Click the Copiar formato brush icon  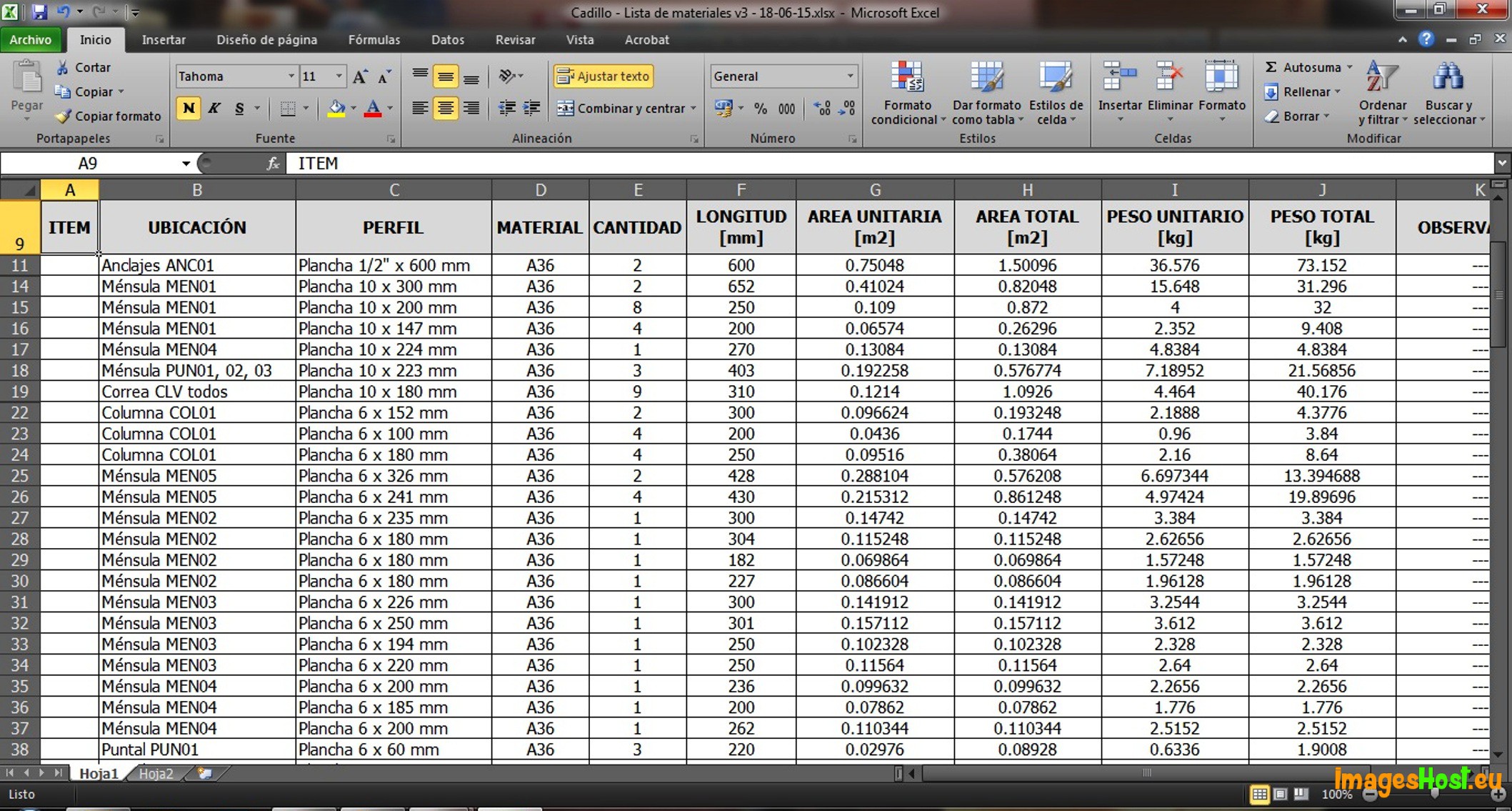[x=63, y=116]
